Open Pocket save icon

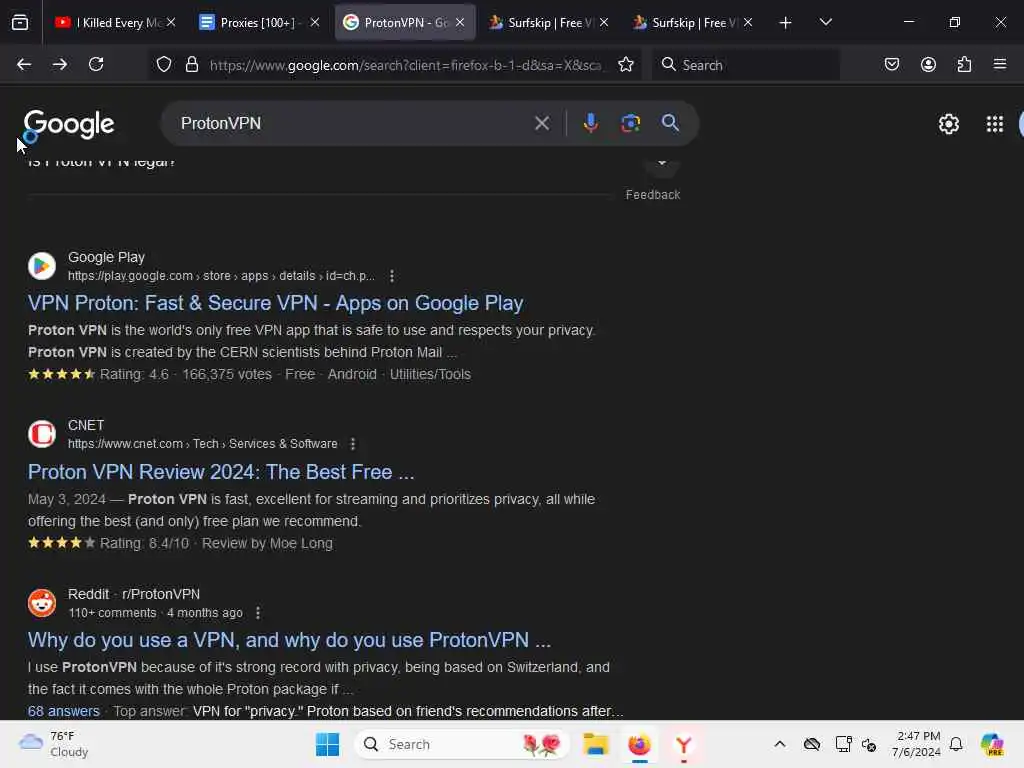tap(892, 64)
